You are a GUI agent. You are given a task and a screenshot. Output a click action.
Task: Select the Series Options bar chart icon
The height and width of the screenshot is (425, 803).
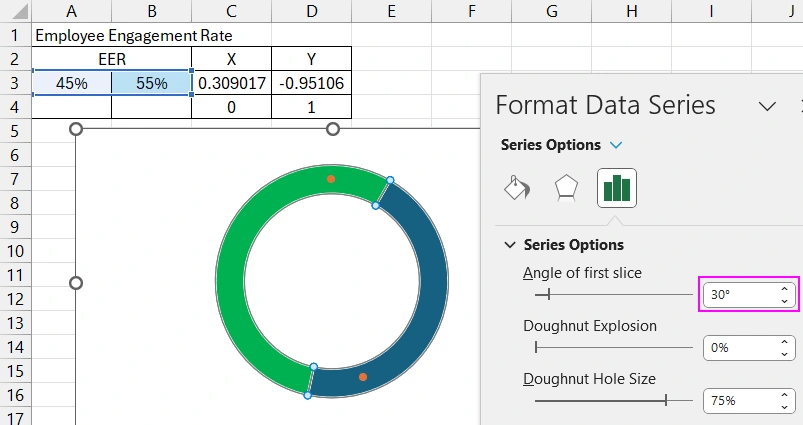pyautogui.click(x=617, y=188)
